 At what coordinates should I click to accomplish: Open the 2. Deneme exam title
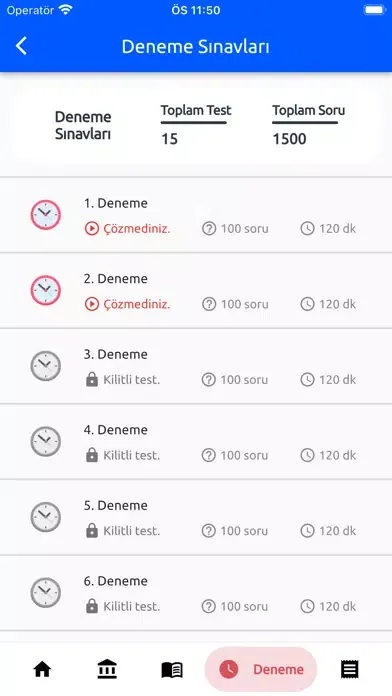115,279
